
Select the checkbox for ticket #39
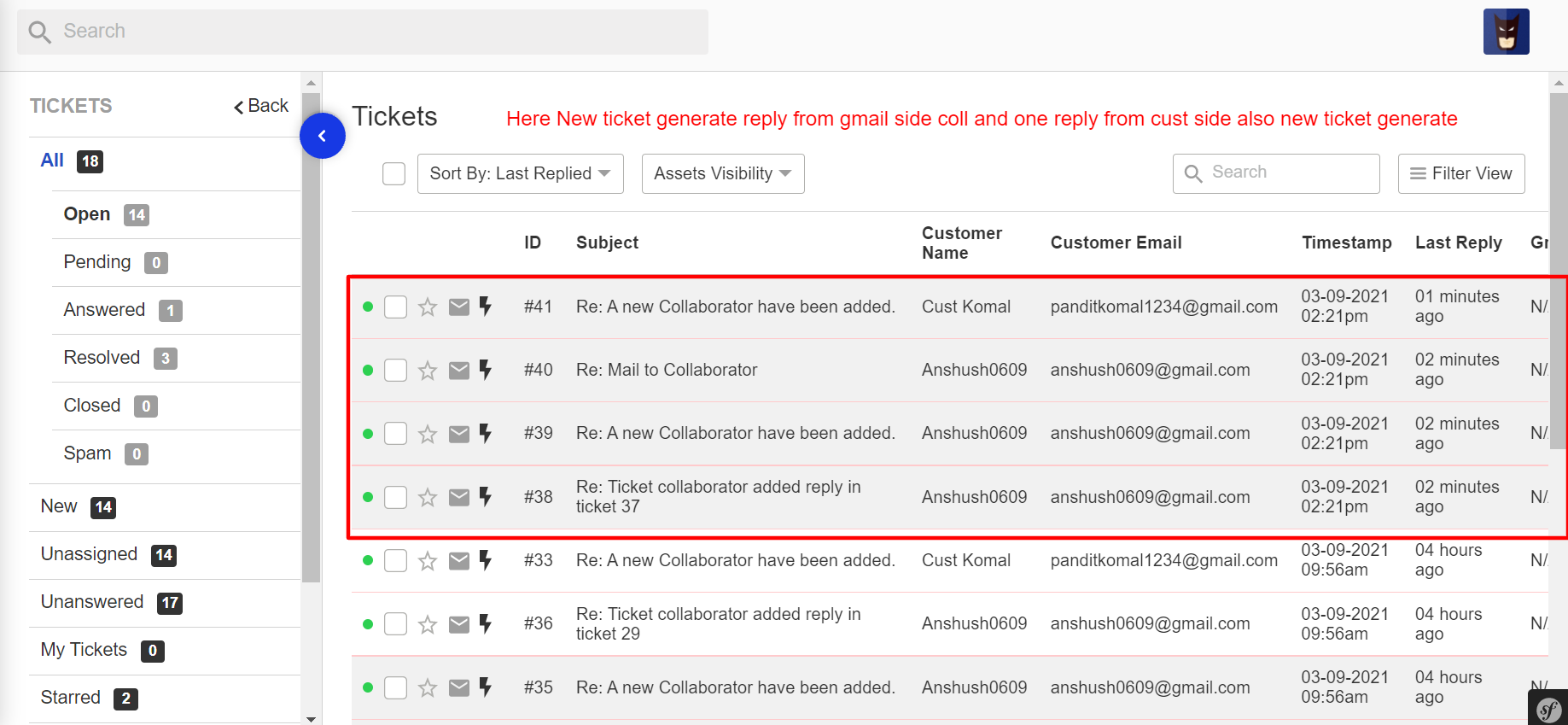(395, 434)
